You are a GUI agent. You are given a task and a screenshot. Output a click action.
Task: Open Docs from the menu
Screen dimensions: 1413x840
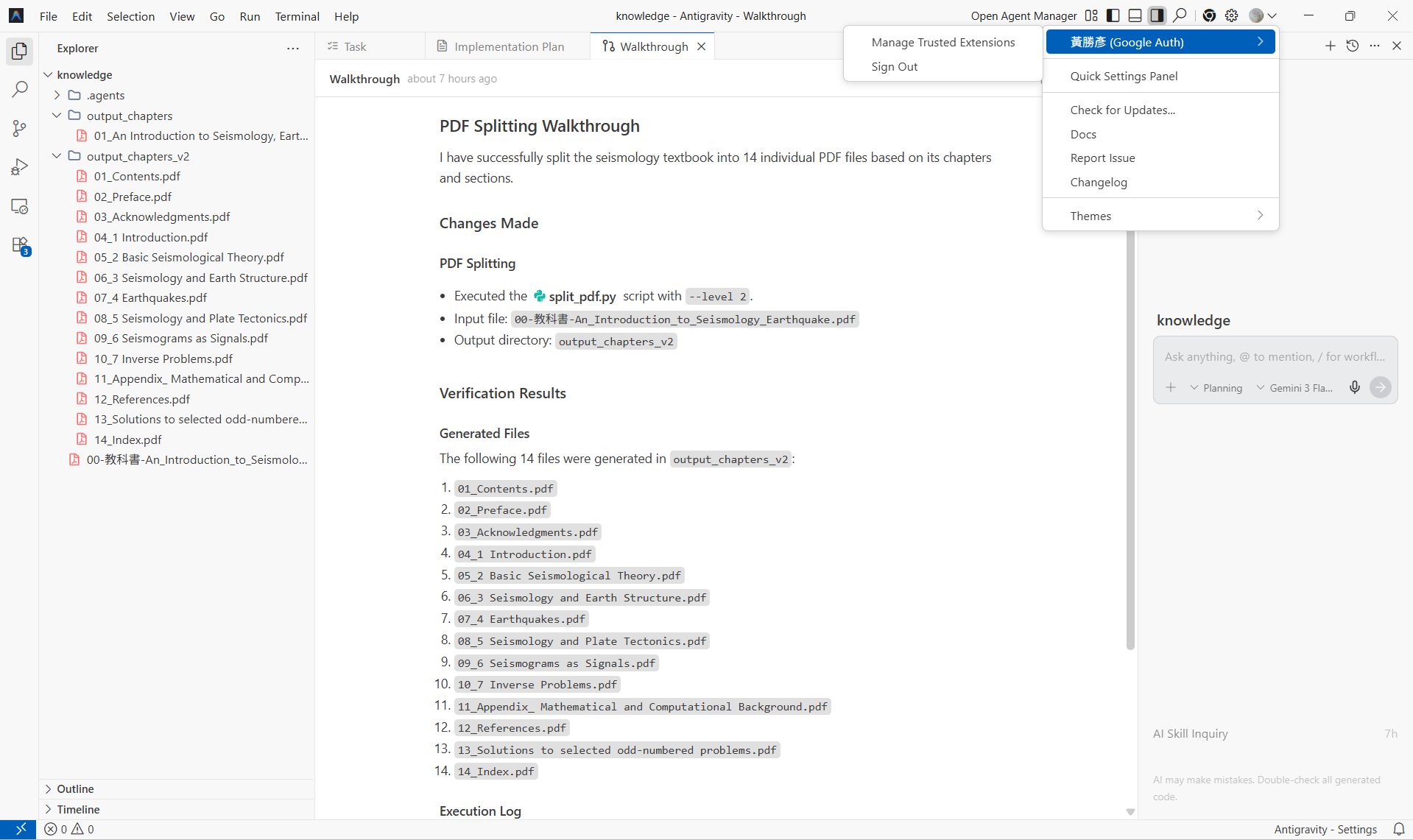(1160, 134)
